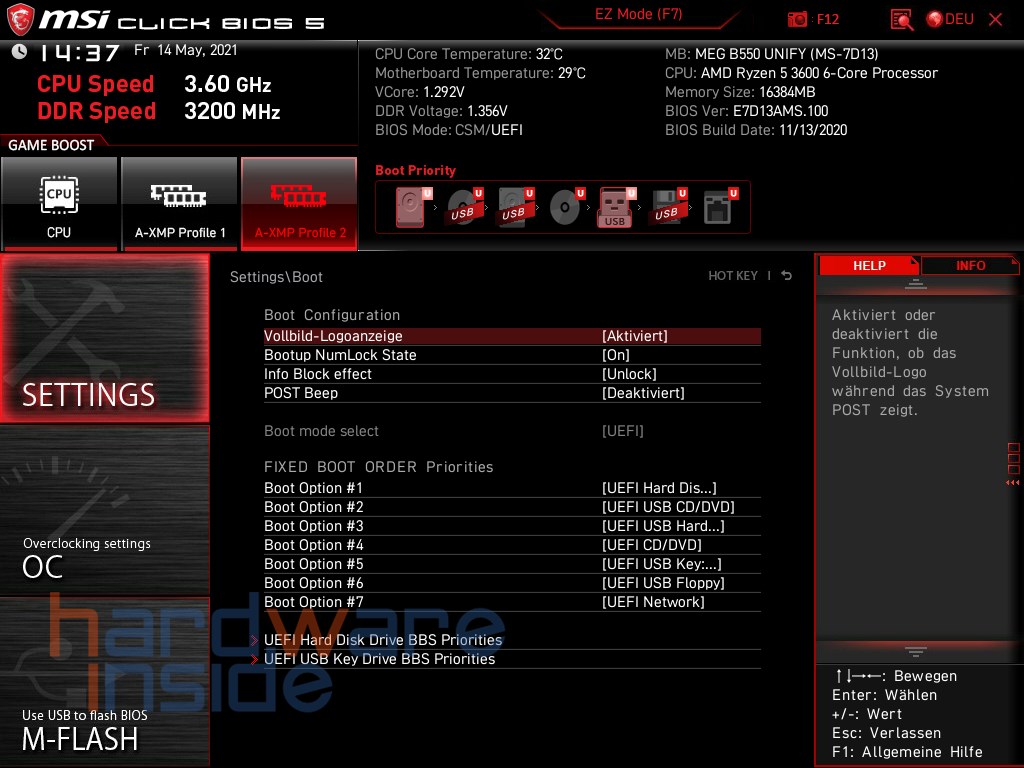
Task: Open the M-FLASH BIOS flashing section
Action: tap(104, 681)
